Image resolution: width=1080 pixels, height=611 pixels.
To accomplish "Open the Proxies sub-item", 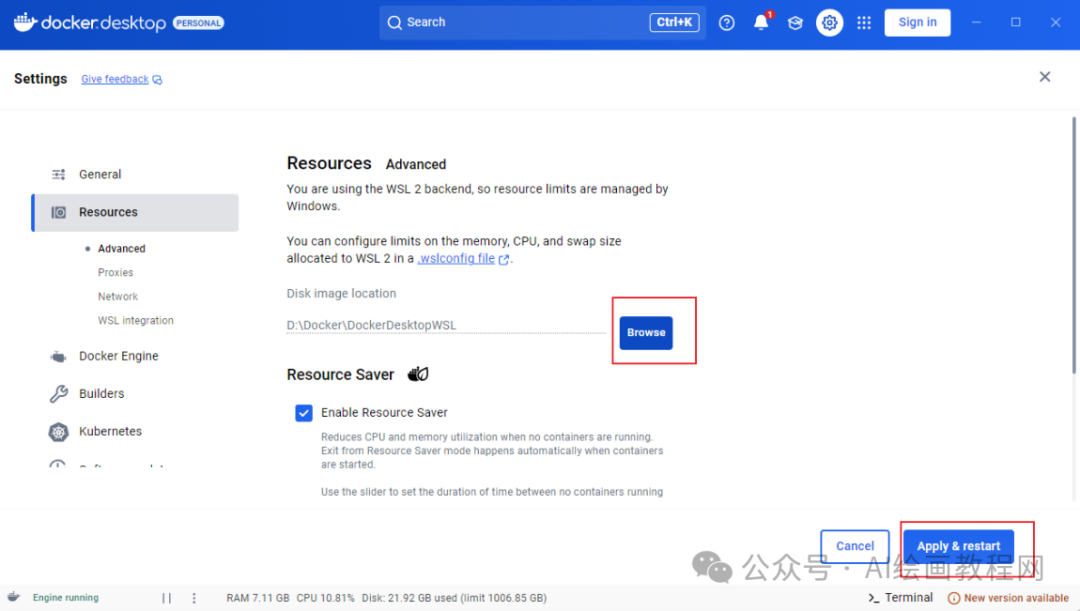I will [115, 273].
